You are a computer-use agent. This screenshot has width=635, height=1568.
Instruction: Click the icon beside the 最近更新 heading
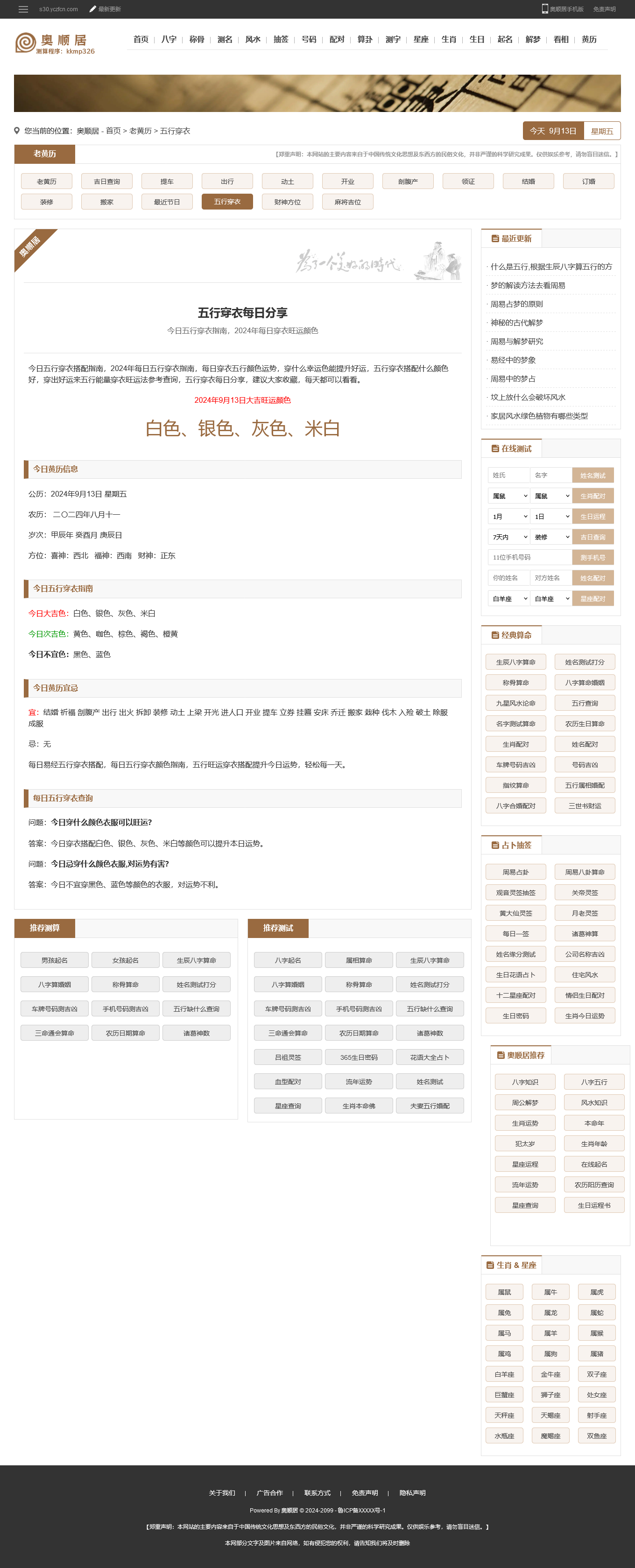pyautogui.click(x=495, y=238)
